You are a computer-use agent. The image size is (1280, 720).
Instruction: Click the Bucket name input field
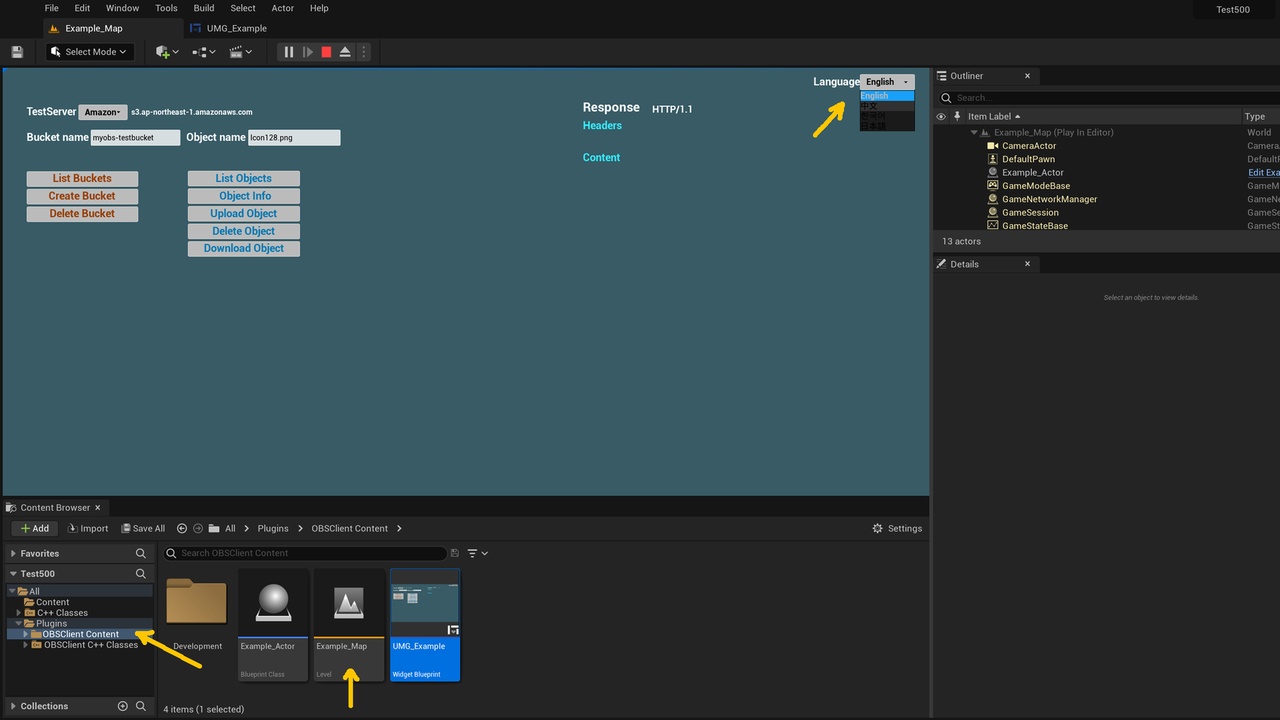[135, 137]
